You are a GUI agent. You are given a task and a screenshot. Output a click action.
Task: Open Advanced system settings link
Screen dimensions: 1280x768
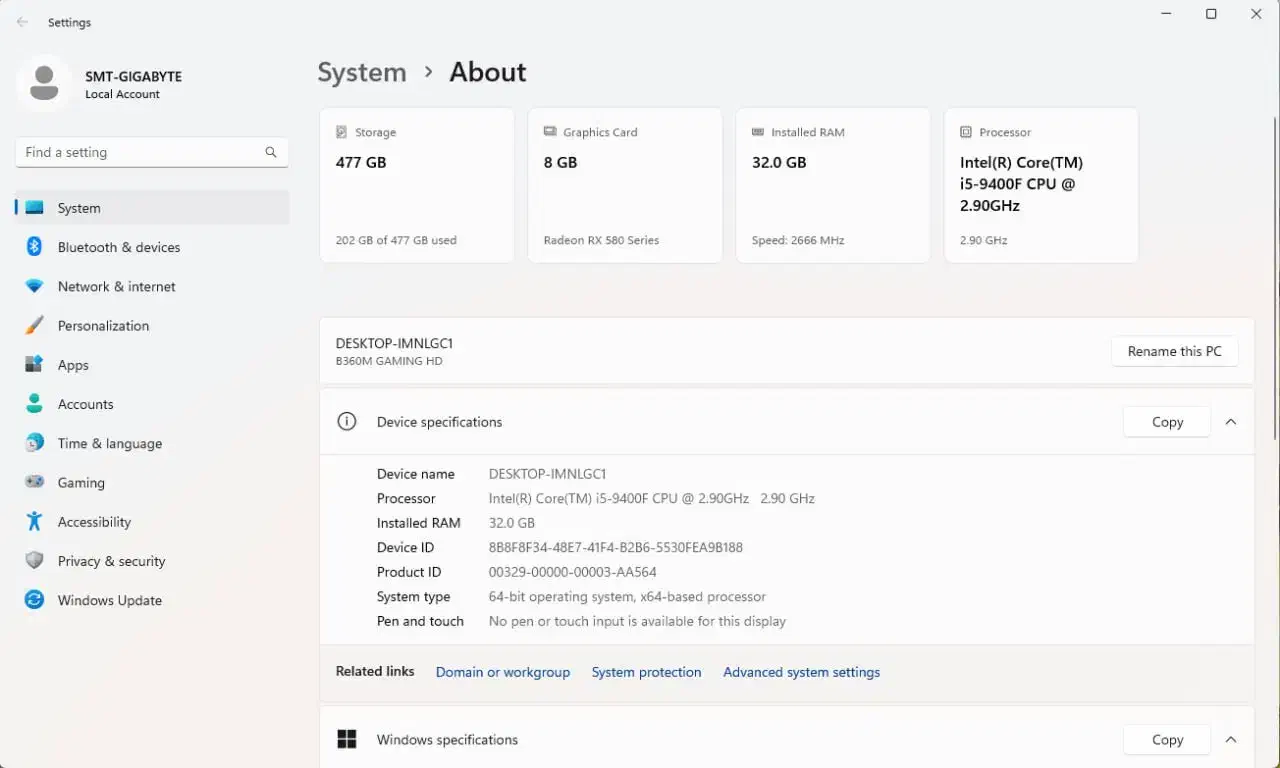click(x=801, y=672)
